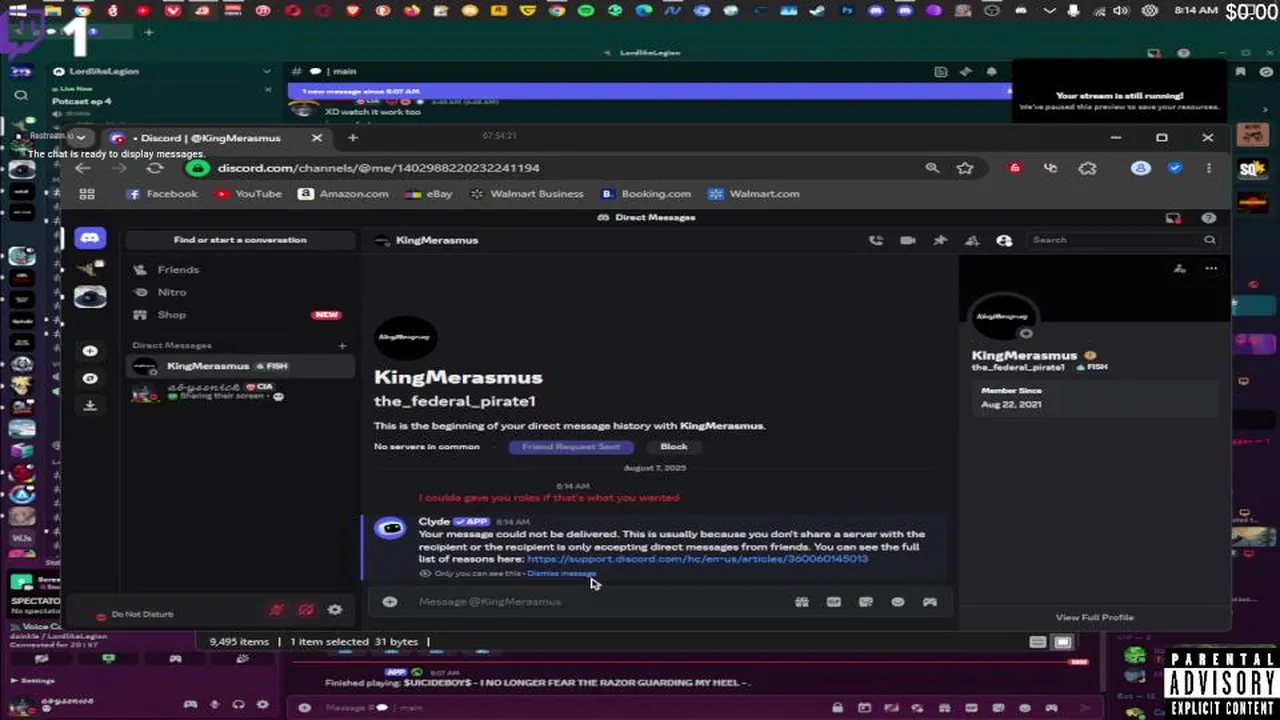1280x720 pixels.
Task: Open Shop in Discord sidebar
Action: tap(240, 315)
